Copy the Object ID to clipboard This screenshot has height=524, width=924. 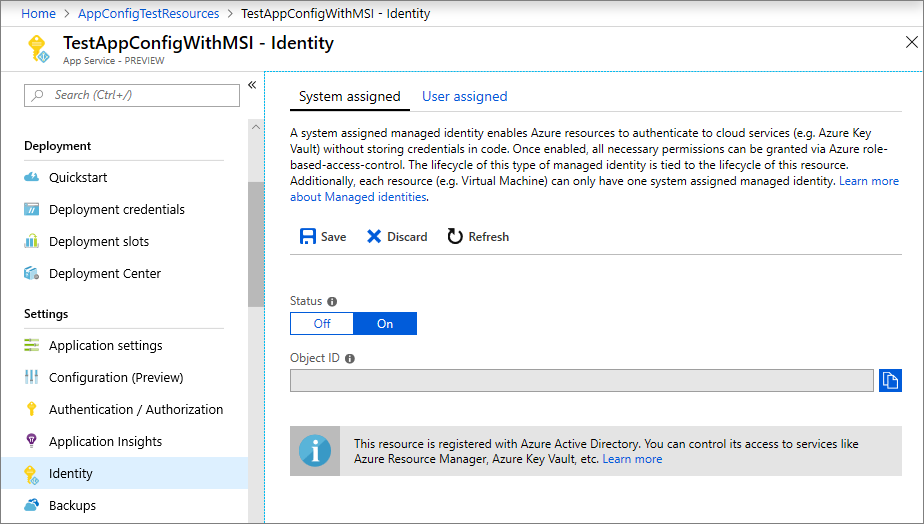[x=890, y=380]
